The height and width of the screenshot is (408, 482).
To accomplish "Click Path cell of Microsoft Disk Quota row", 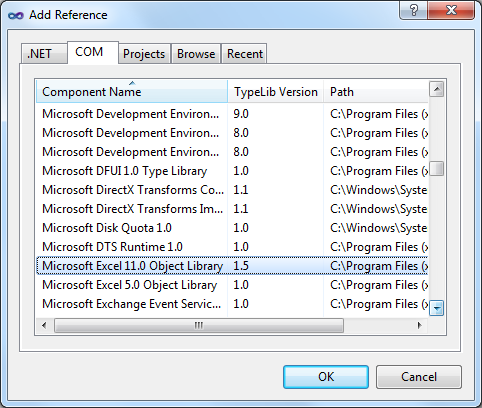I will 378,228.
